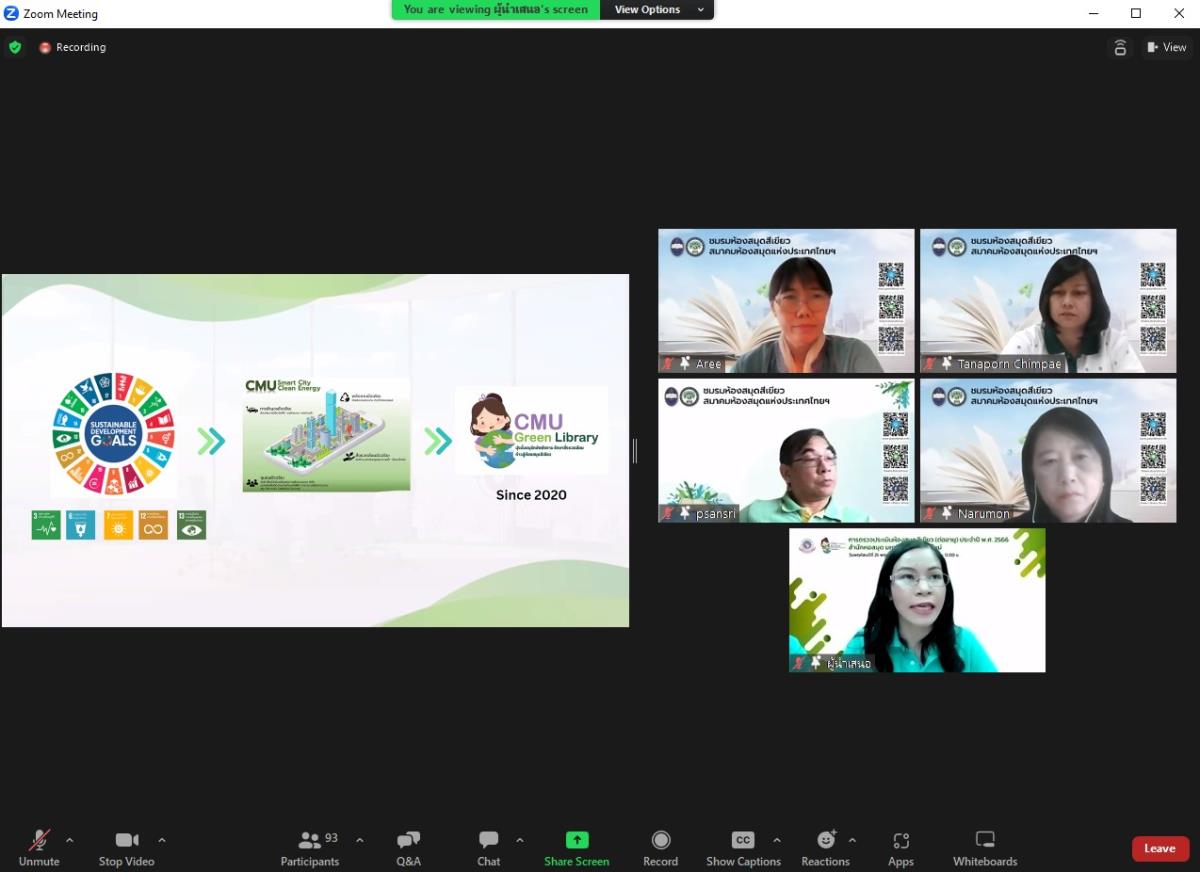
Task: Click the green Share Screen icon
Action: pos(577,840)
